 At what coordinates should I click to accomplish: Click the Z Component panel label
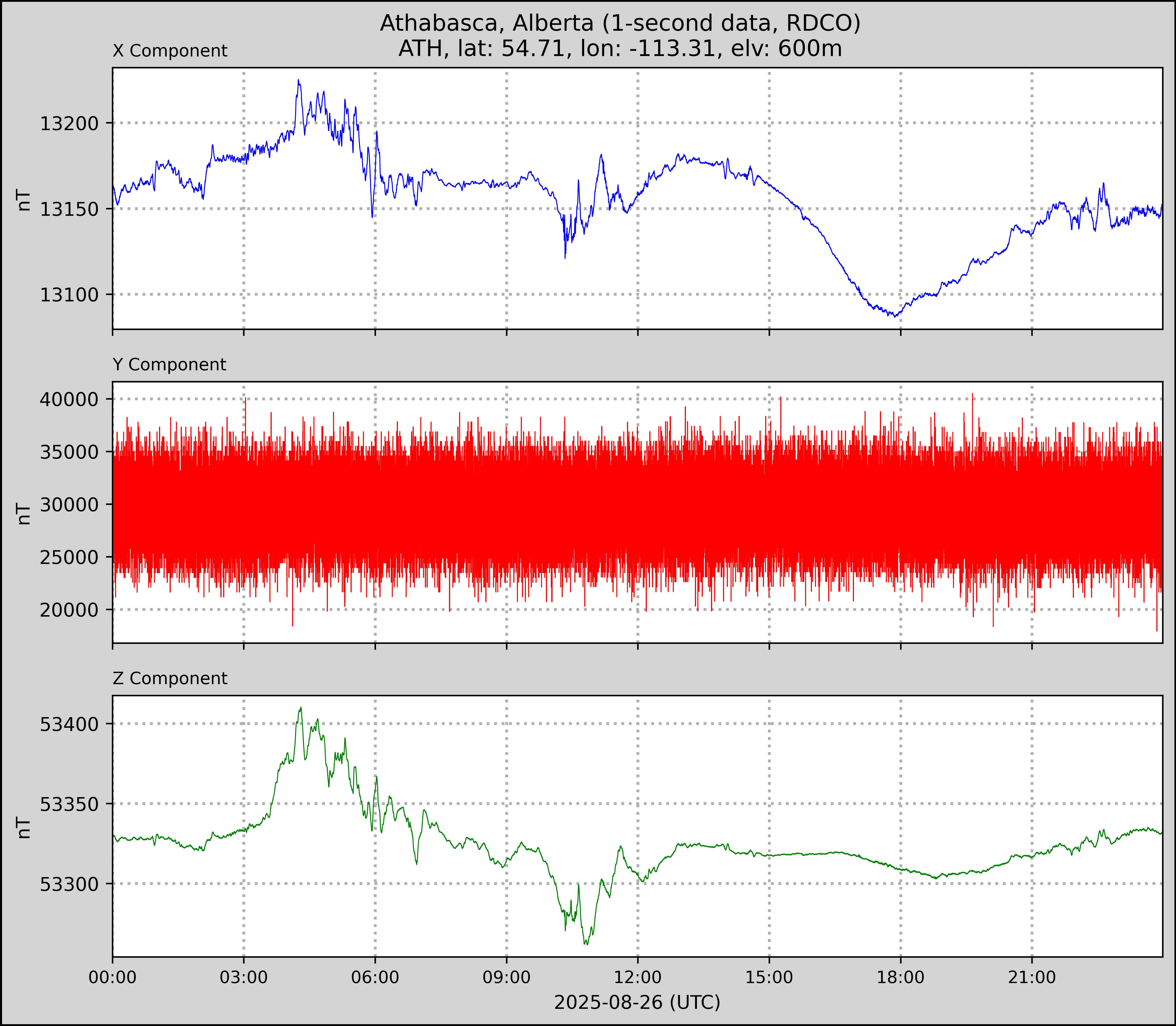[x=170, y=679]
